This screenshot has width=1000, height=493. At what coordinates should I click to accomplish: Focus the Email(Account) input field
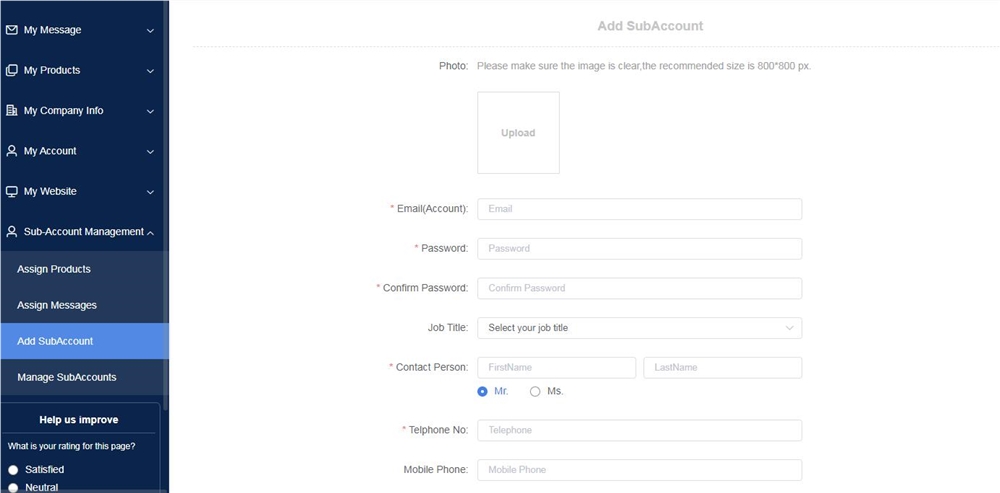pos(639,209)
